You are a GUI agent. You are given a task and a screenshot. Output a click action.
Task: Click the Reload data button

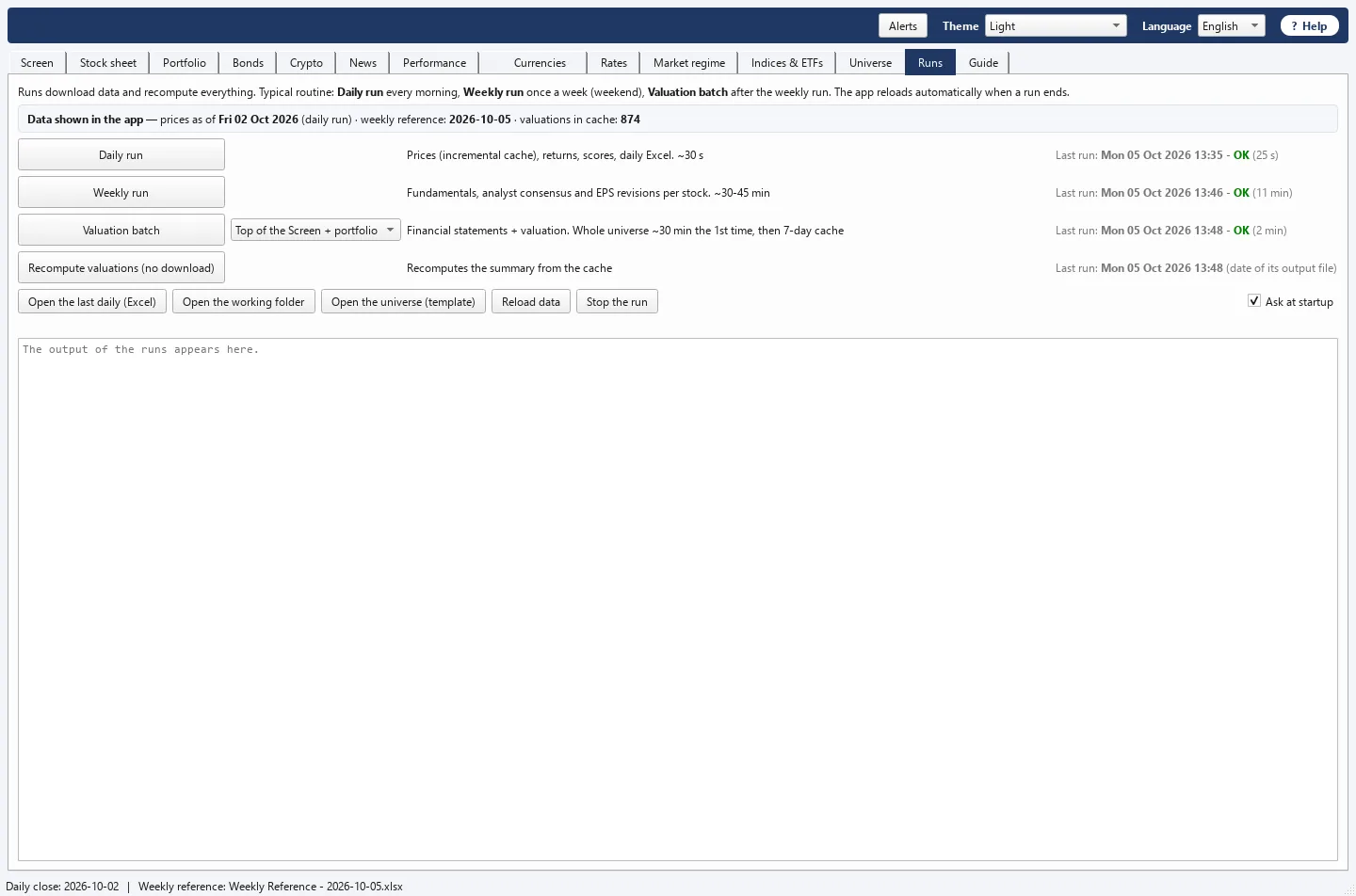531,302
